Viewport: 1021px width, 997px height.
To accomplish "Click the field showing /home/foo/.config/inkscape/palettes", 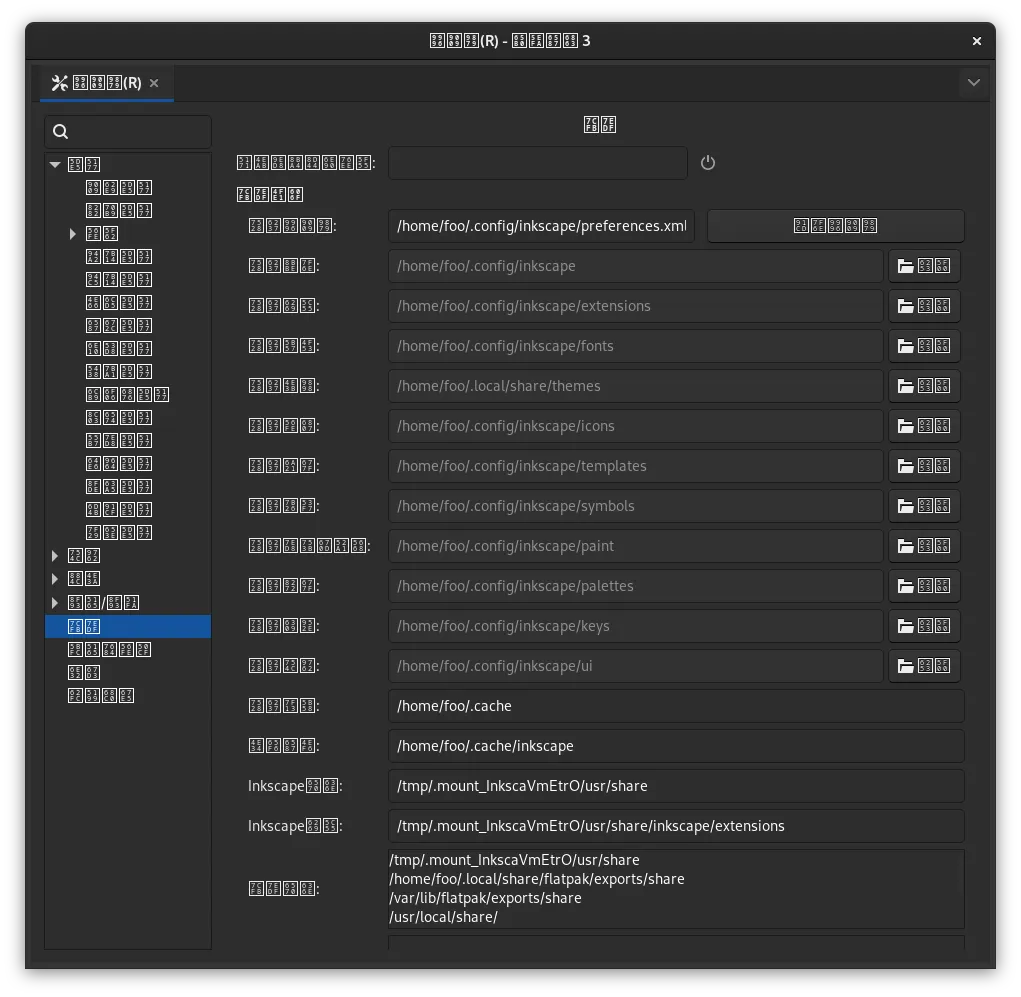I will 636,586.
